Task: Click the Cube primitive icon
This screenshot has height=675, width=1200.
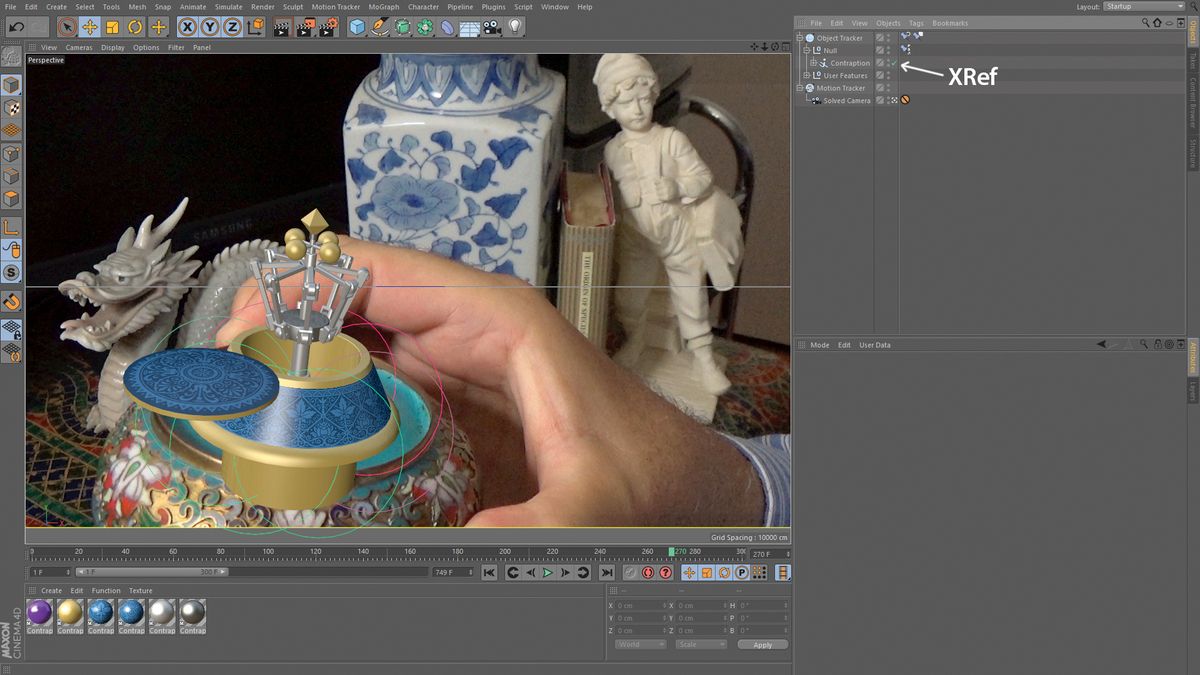Action: 355,27
